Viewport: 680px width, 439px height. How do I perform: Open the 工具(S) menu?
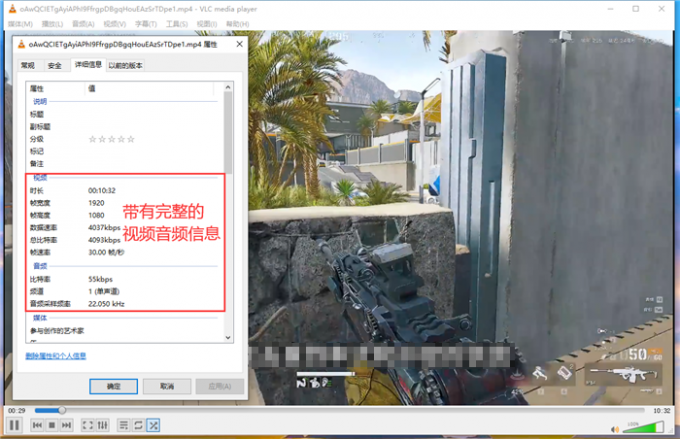[177, 24]
